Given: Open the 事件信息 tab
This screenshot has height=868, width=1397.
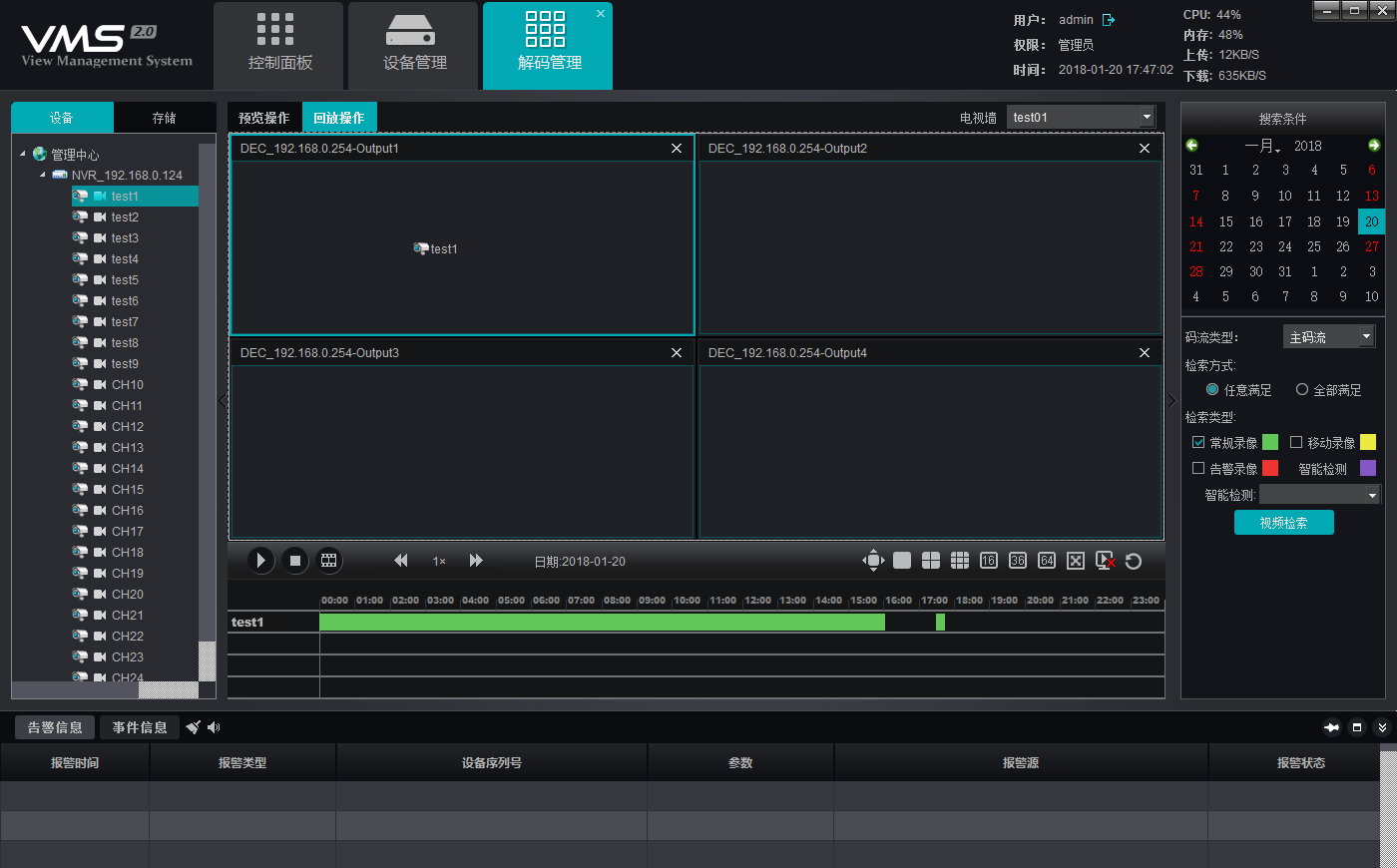Looking at the screenshot, I should click(x=140, y=727).
